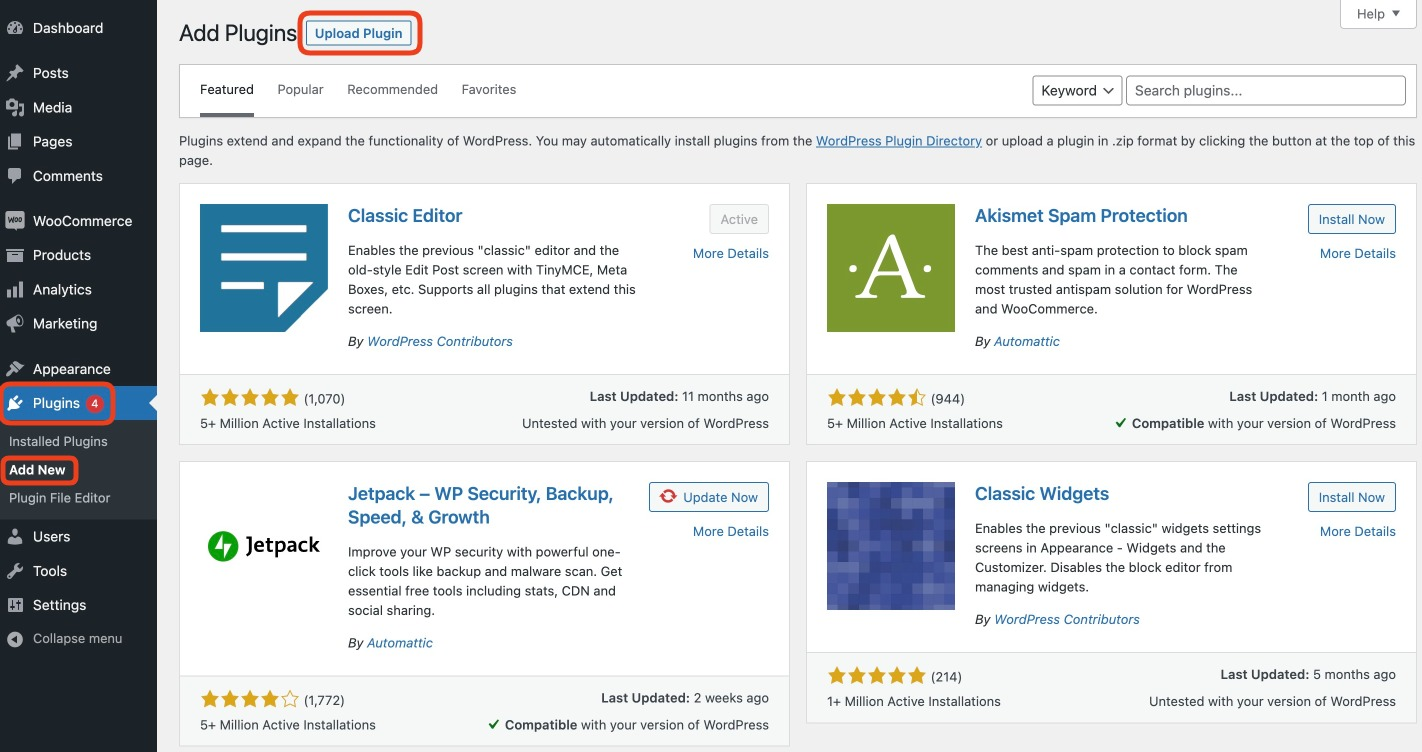Click the Search plugins input field

pyautogui.click(x=1265, y=90)
